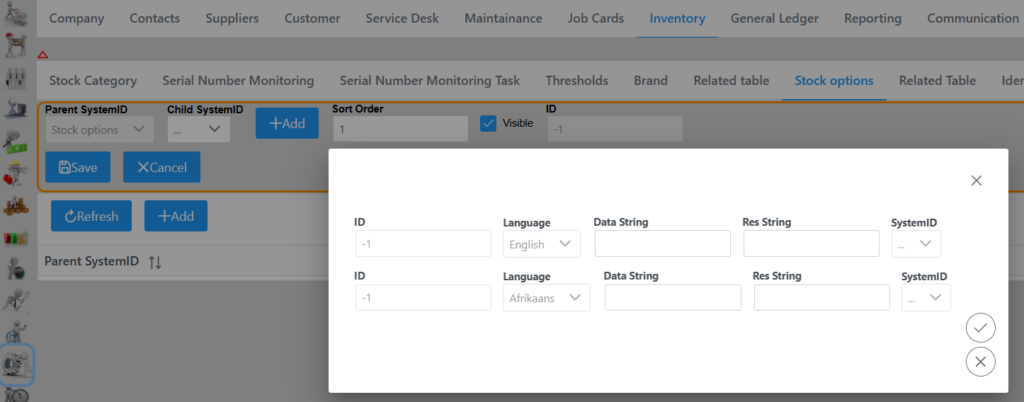Open the Parent SystemID dropdown

pyautogui.click(x=99, y=129)
